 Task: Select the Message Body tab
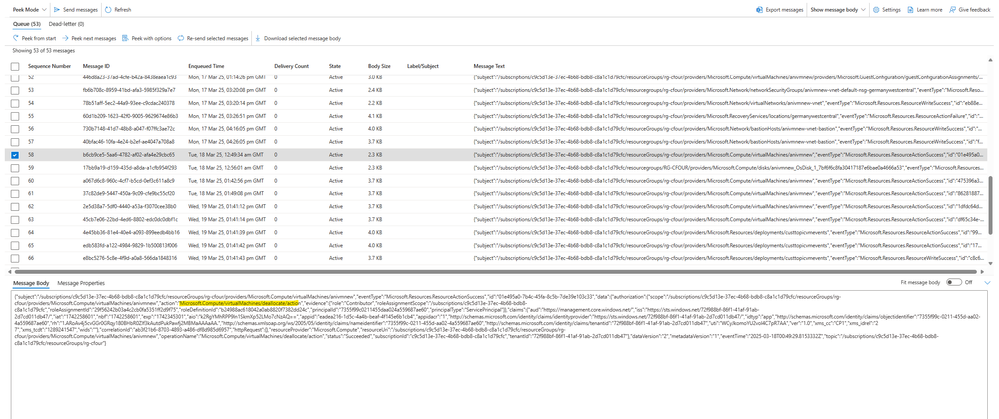point(31,283)
